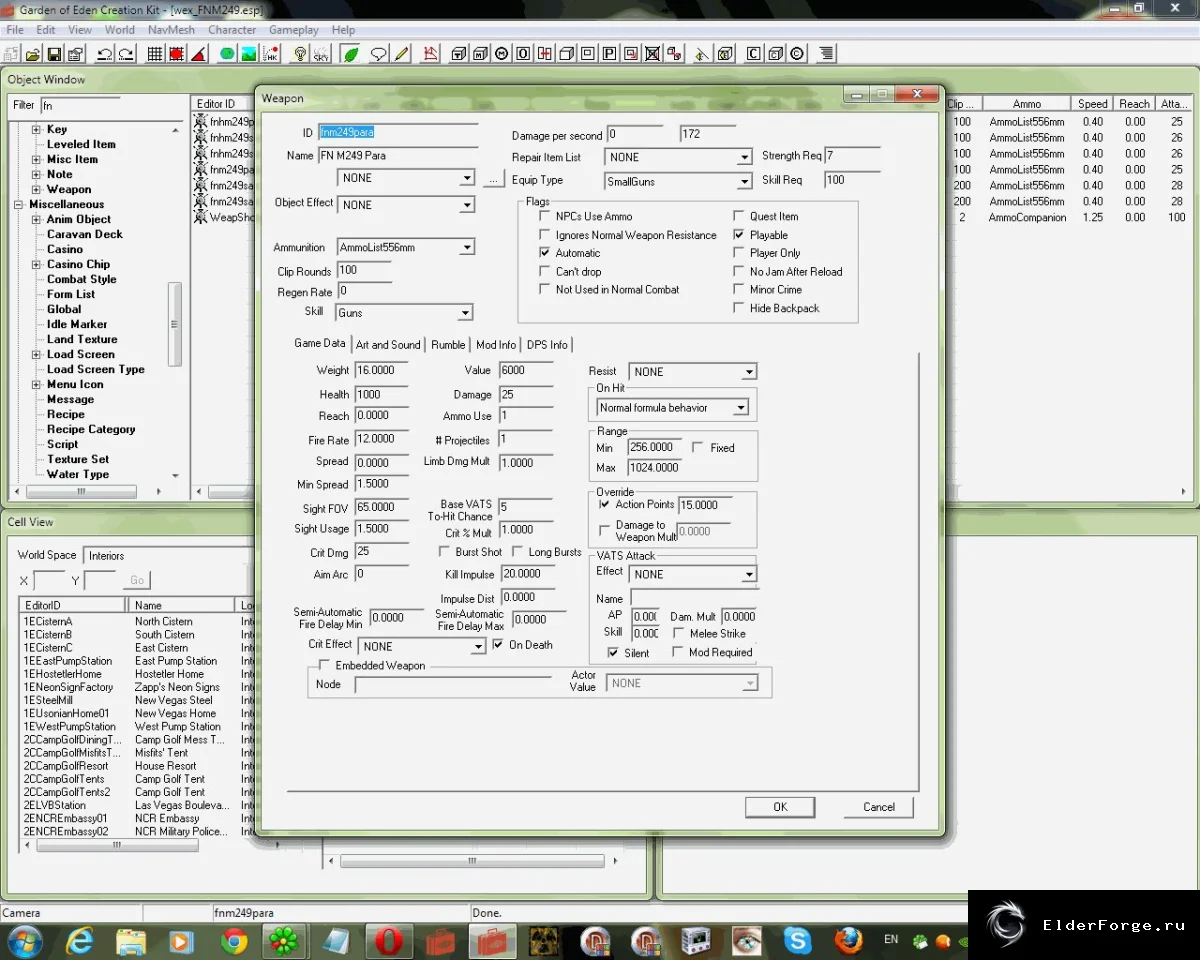Click the Chrome taskbar icon

[234, 941]
